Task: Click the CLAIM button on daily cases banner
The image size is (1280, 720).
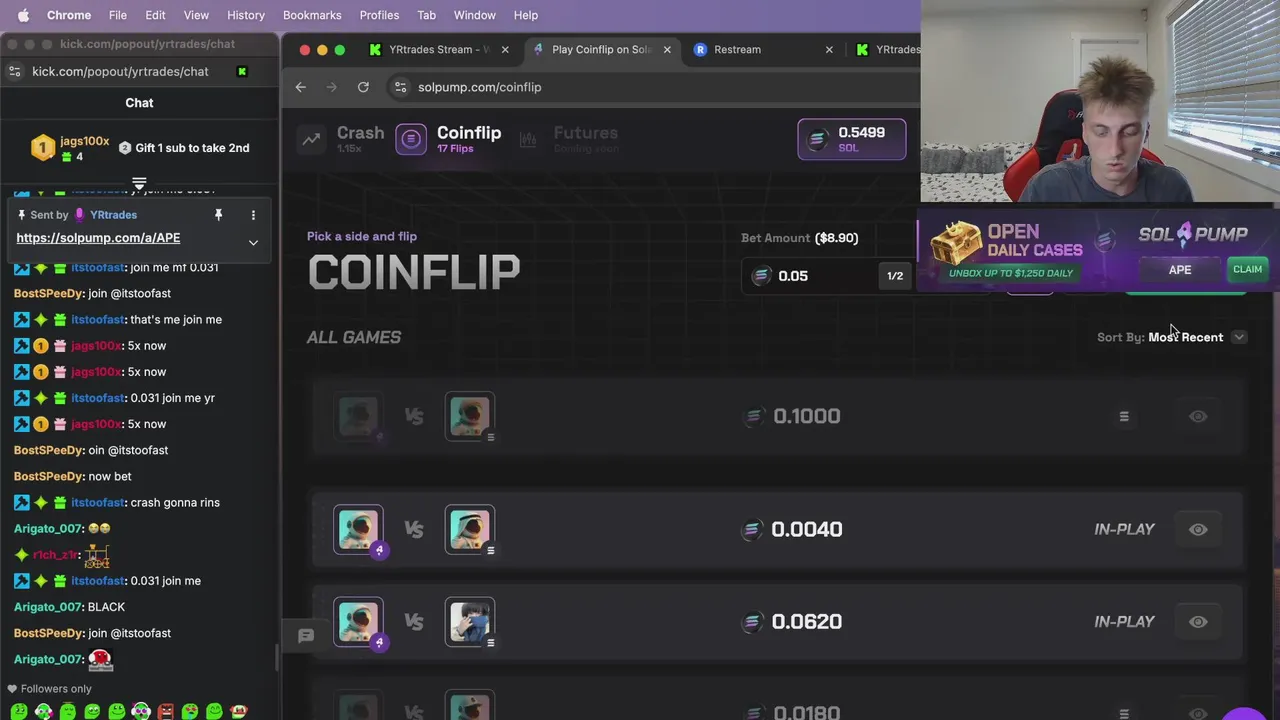Action: 1247,269
